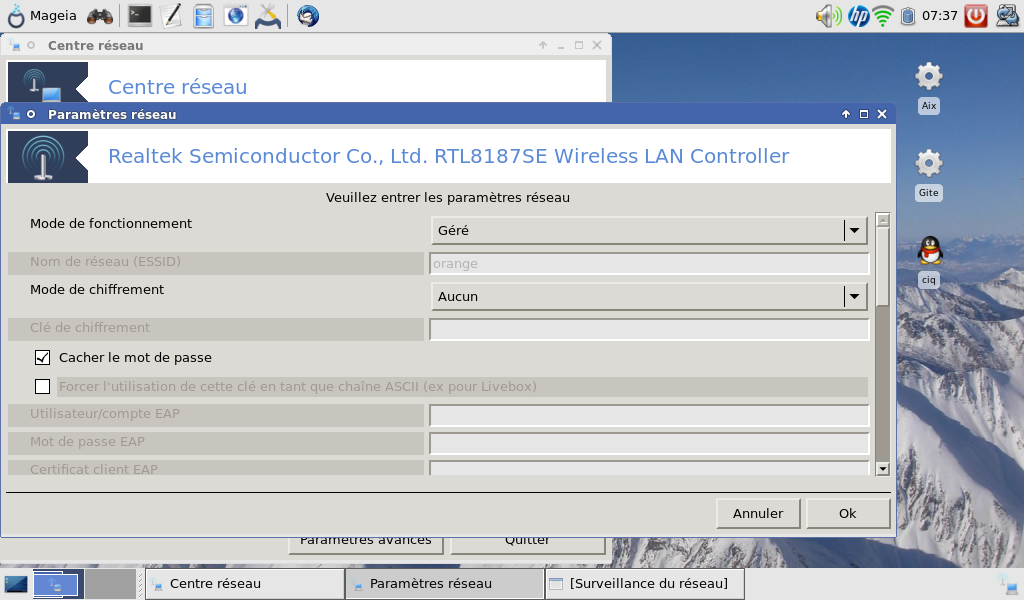The height and width of the screenshot is (600, 1024).
Task: Launch the binoculars search tool in panel
Action: 100,16
